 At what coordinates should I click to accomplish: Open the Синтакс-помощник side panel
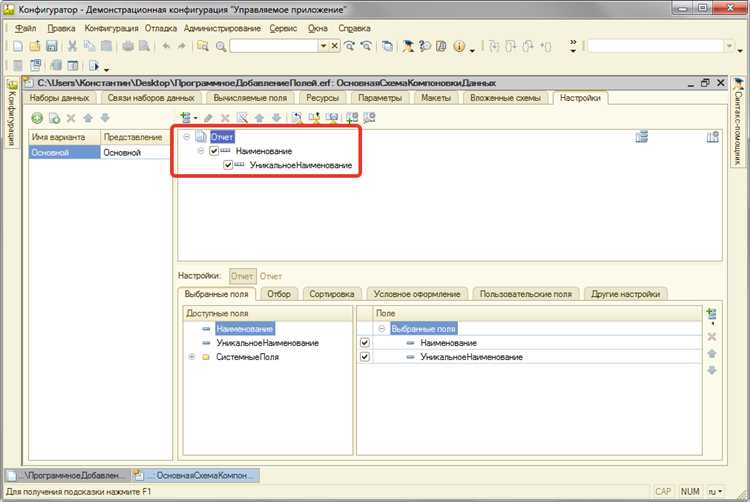pyautogui.click(x=739, y=122)
